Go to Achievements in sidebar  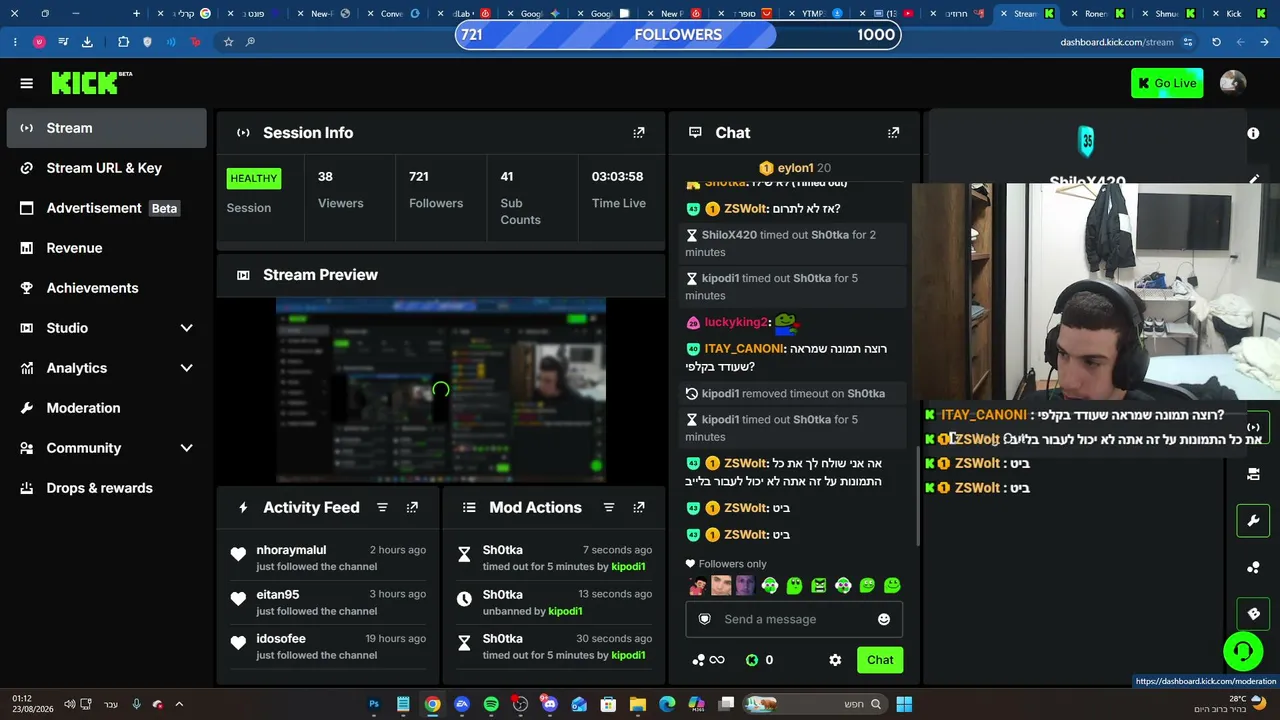click(106, 288)
